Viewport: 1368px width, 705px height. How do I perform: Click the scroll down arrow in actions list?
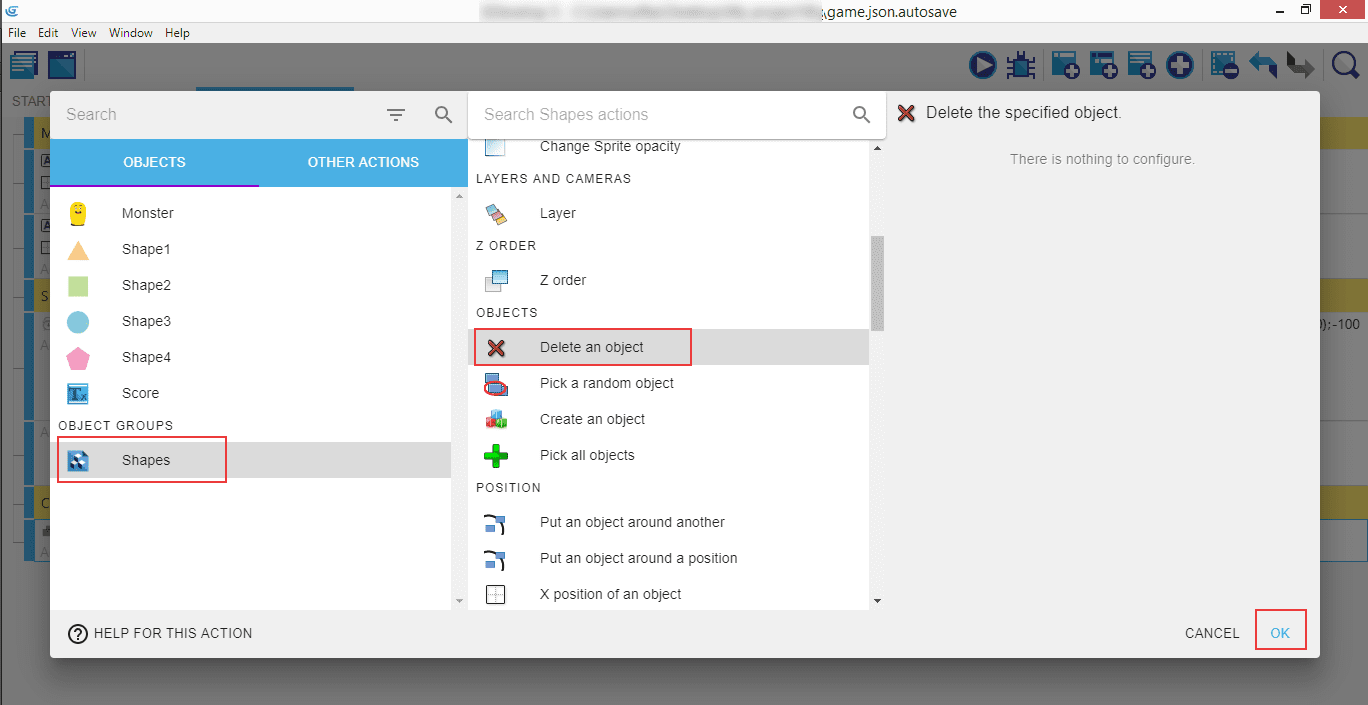[x=877, y=600]
